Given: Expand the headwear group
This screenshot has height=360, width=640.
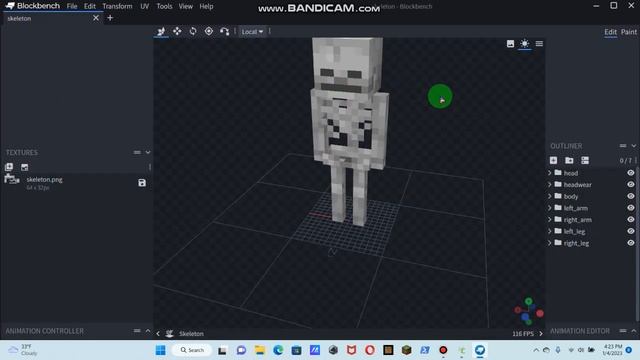Looking at the screenshot, I should pos(550,184).
